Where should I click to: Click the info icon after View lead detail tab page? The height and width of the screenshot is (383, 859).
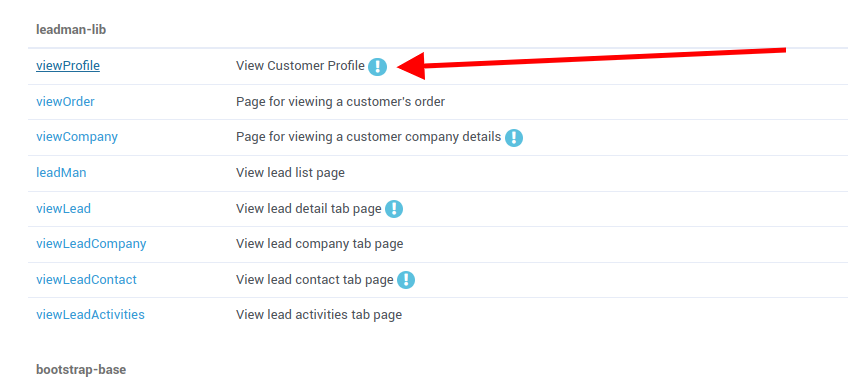(x=394, y=209)
